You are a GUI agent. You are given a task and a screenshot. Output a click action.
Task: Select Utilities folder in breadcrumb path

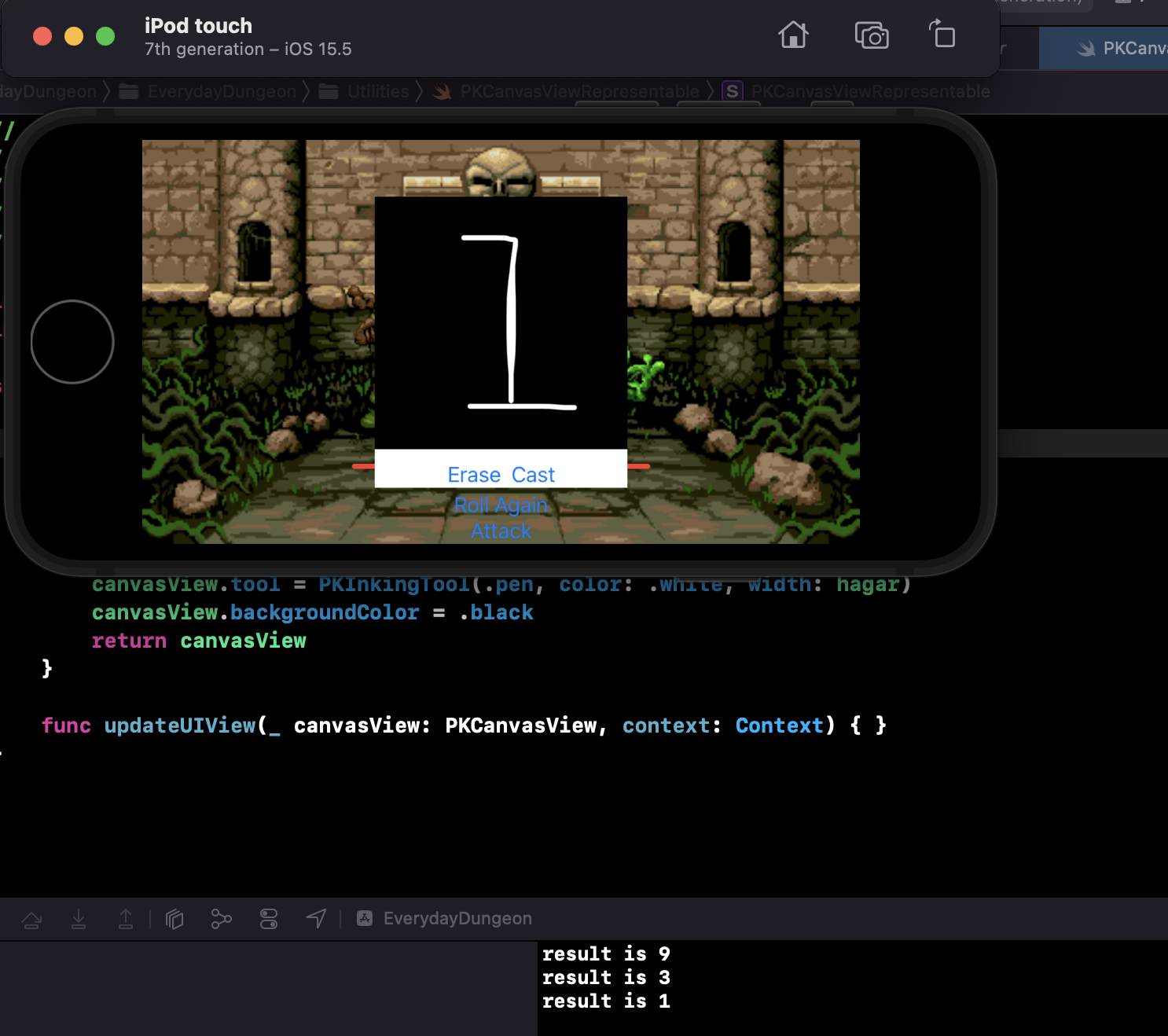364,92
